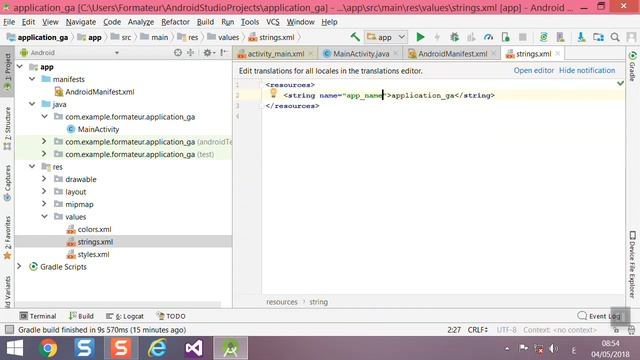Toggle the Gradle side panel
This screenshot has width=640, height=360.
(x=633, y=66)
